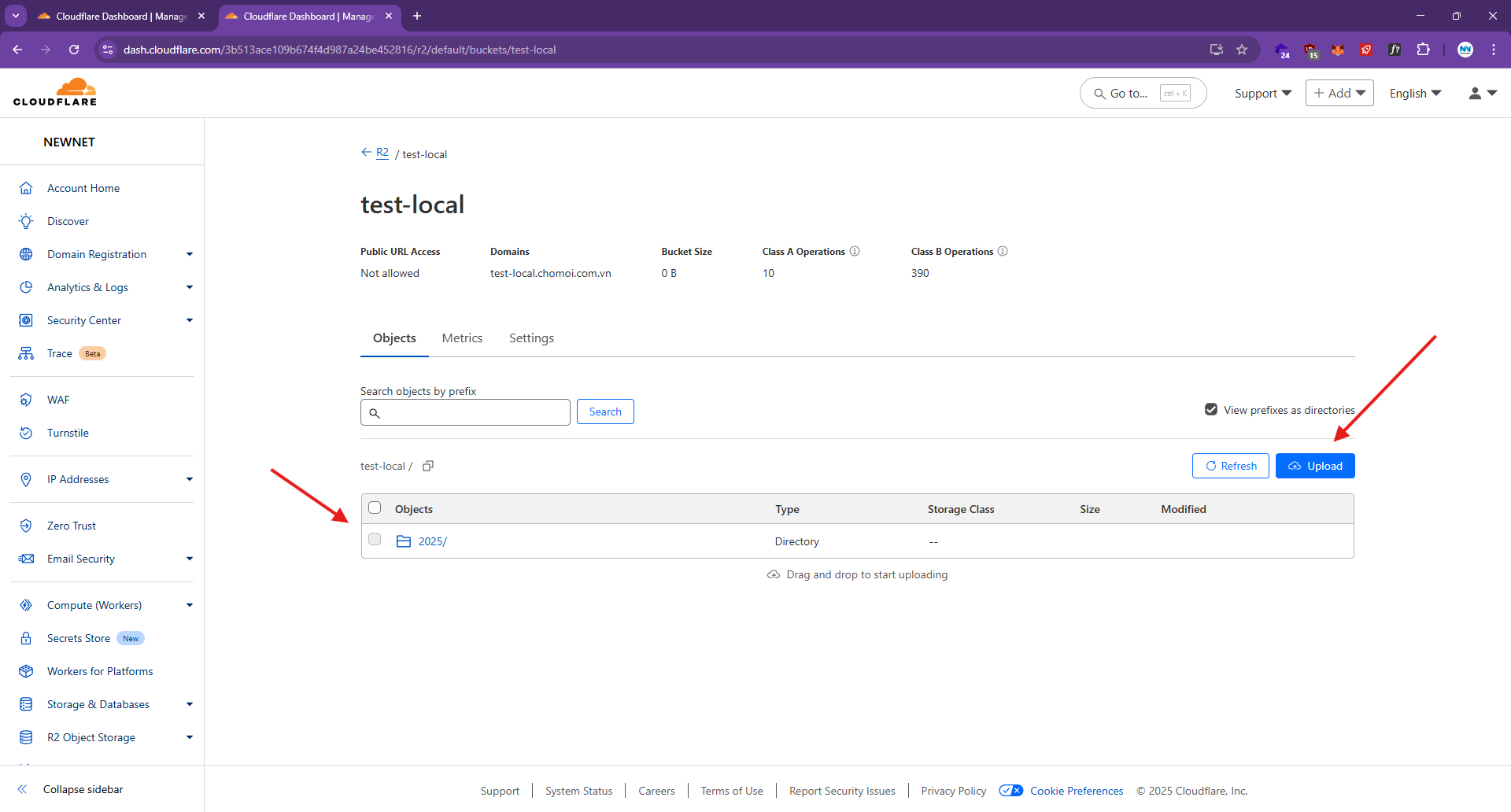Open the user profile dropdown

(1483, 93)
